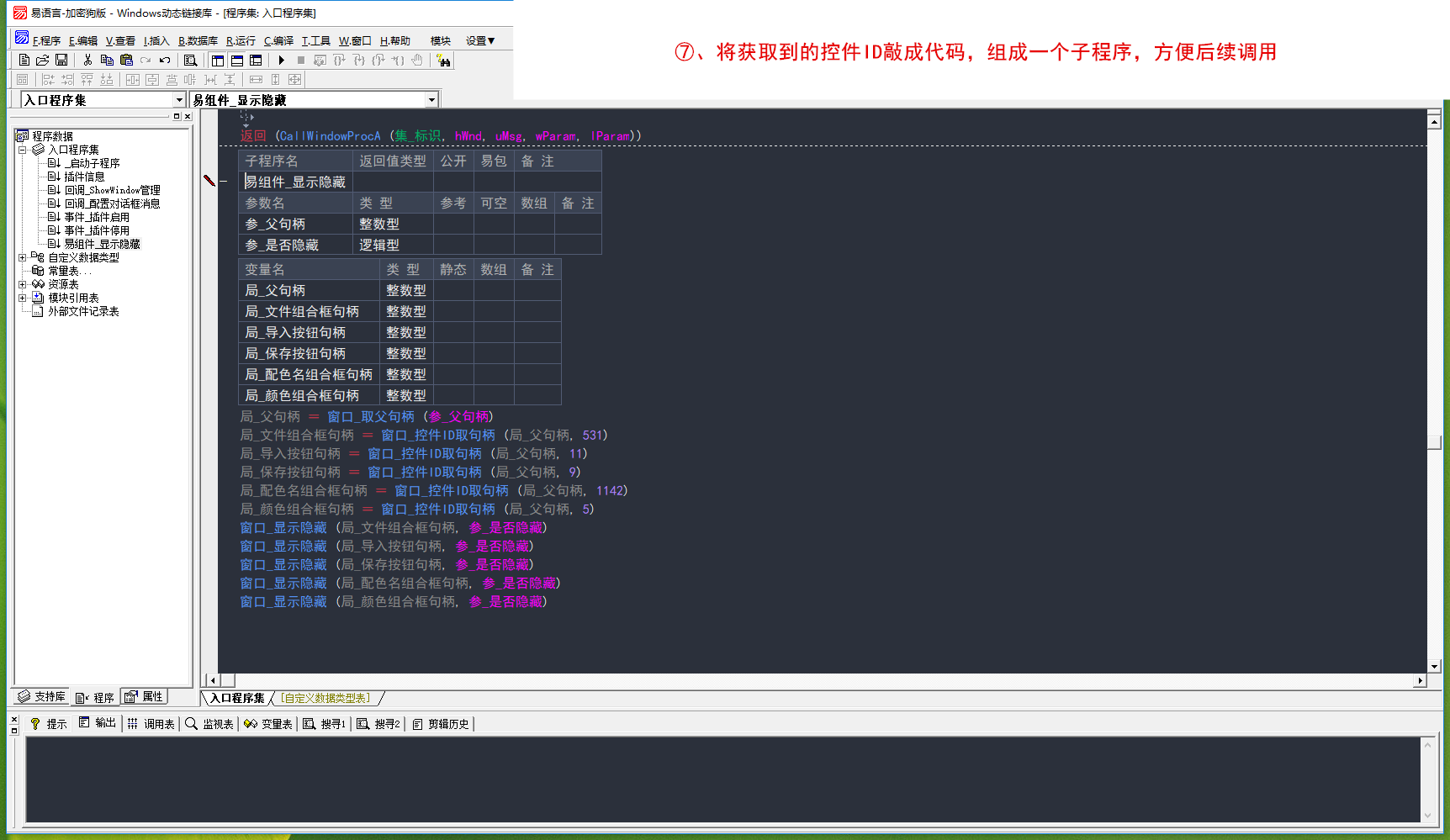
Task: Click the Paste clipboard icon
Action: [x=126, y=61]
